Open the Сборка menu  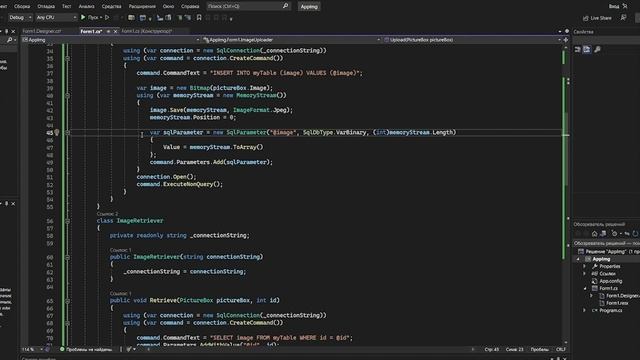click(x=22, y=6)
